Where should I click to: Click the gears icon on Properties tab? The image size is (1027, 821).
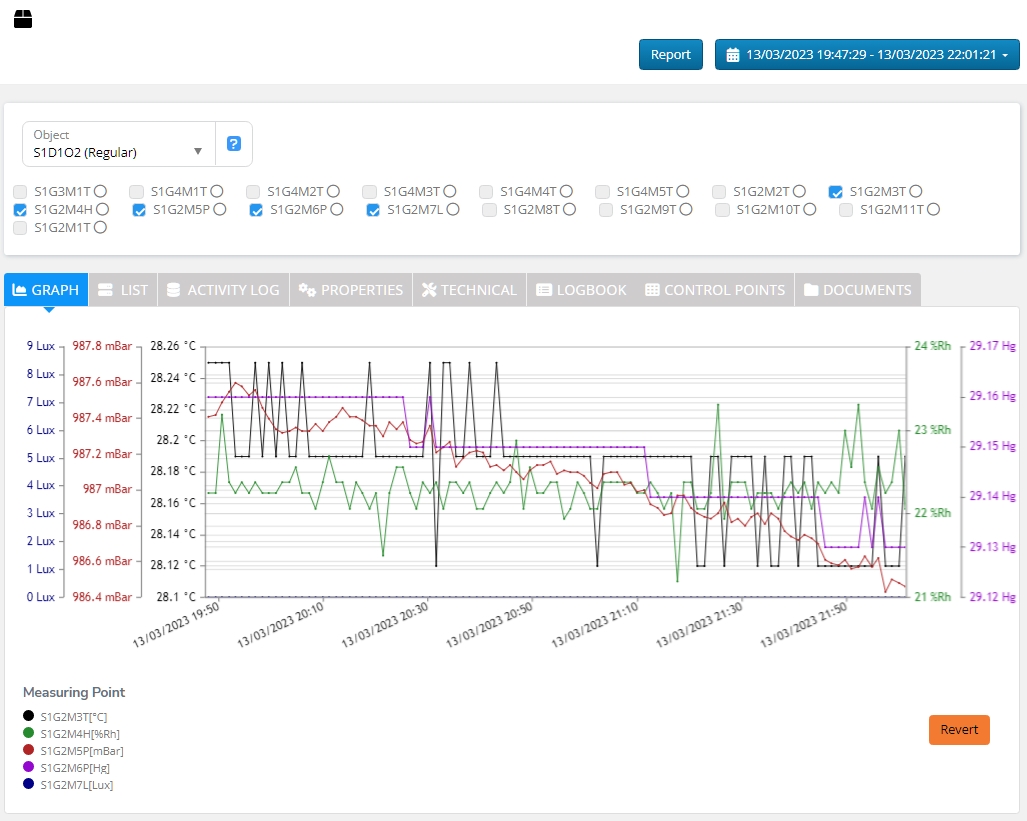[x=307, y=290]
